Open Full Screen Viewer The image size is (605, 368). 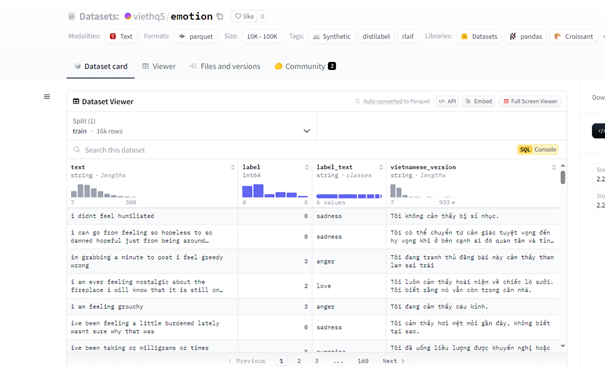tap(530, 101)
